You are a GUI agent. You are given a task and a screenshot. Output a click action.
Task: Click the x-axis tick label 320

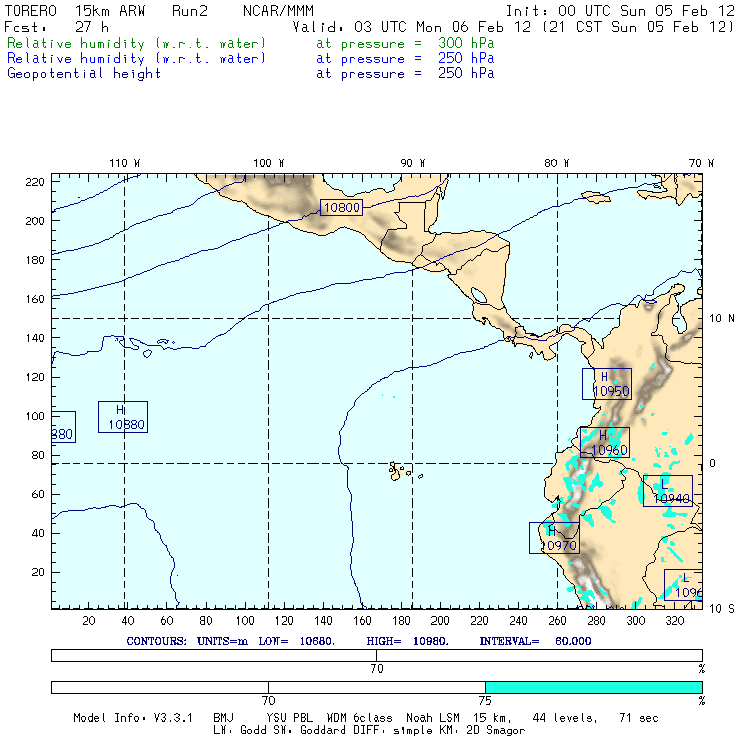[674, 621]
